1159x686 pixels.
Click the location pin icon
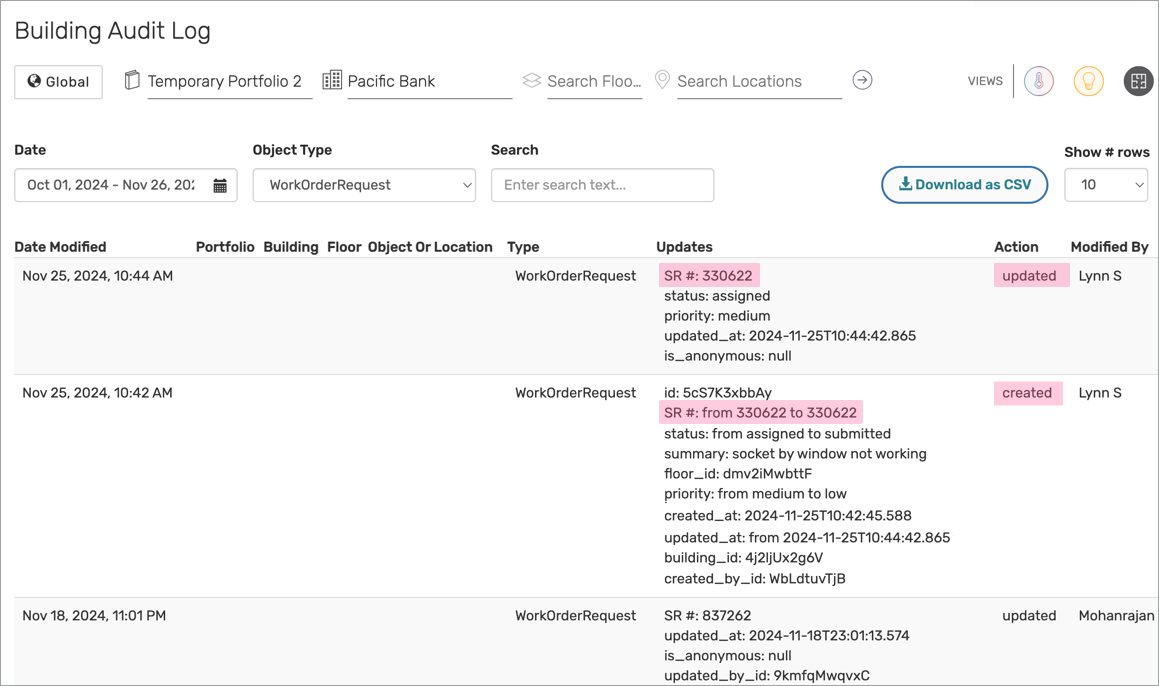(x=662, y=80)
